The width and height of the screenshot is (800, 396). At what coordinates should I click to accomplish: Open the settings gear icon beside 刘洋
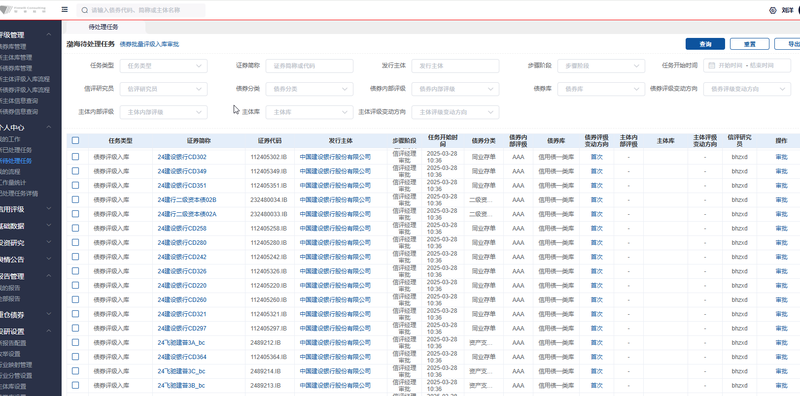tap(772, 10)
